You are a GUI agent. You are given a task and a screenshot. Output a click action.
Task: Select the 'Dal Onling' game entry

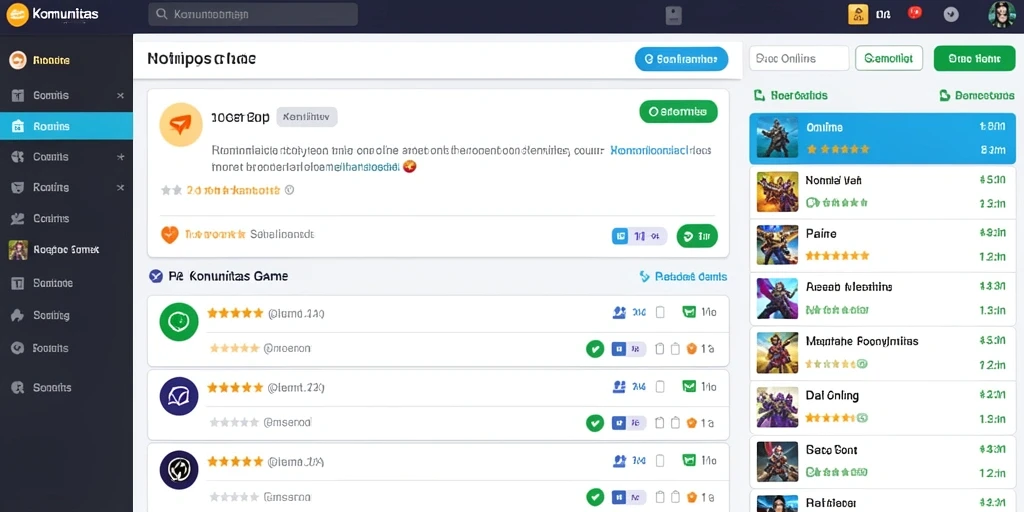(883, 408)
